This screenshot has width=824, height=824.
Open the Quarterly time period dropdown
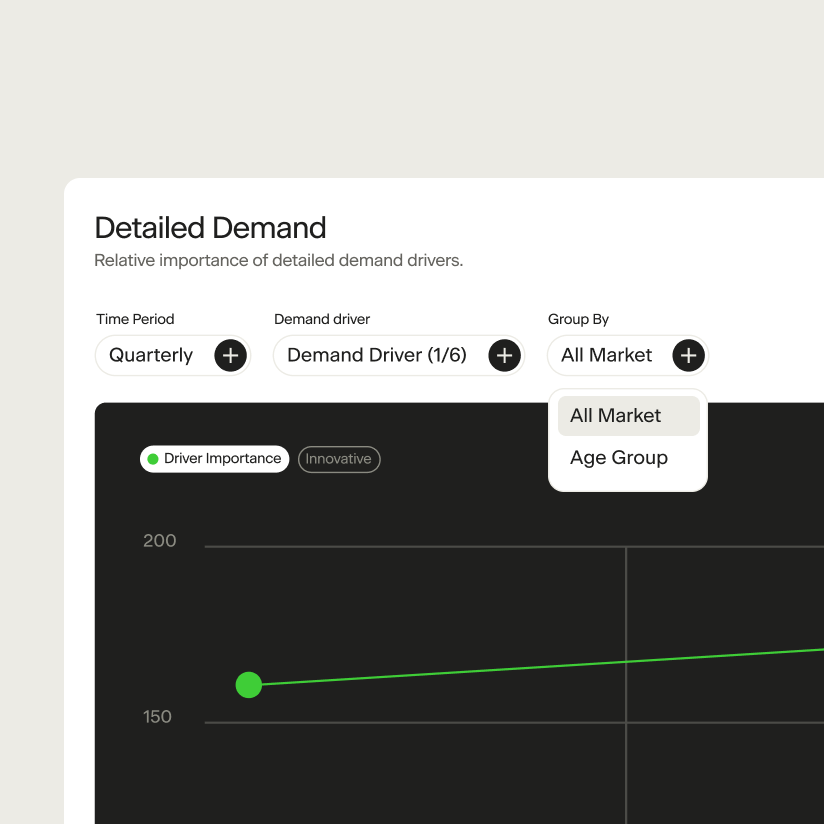point(150,355)
